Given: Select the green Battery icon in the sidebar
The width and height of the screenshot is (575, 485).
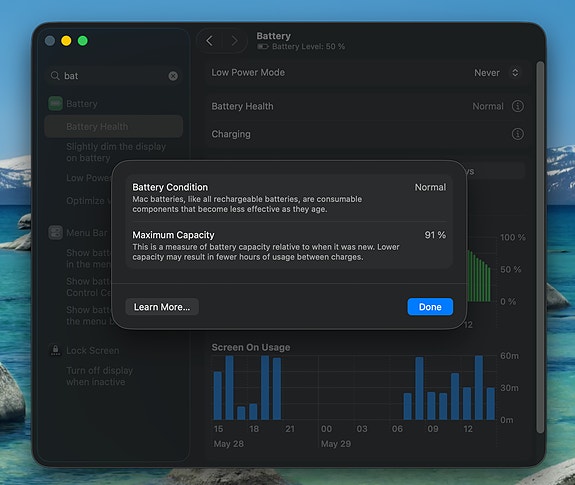Looking at the screenshot, I should 55,104.
